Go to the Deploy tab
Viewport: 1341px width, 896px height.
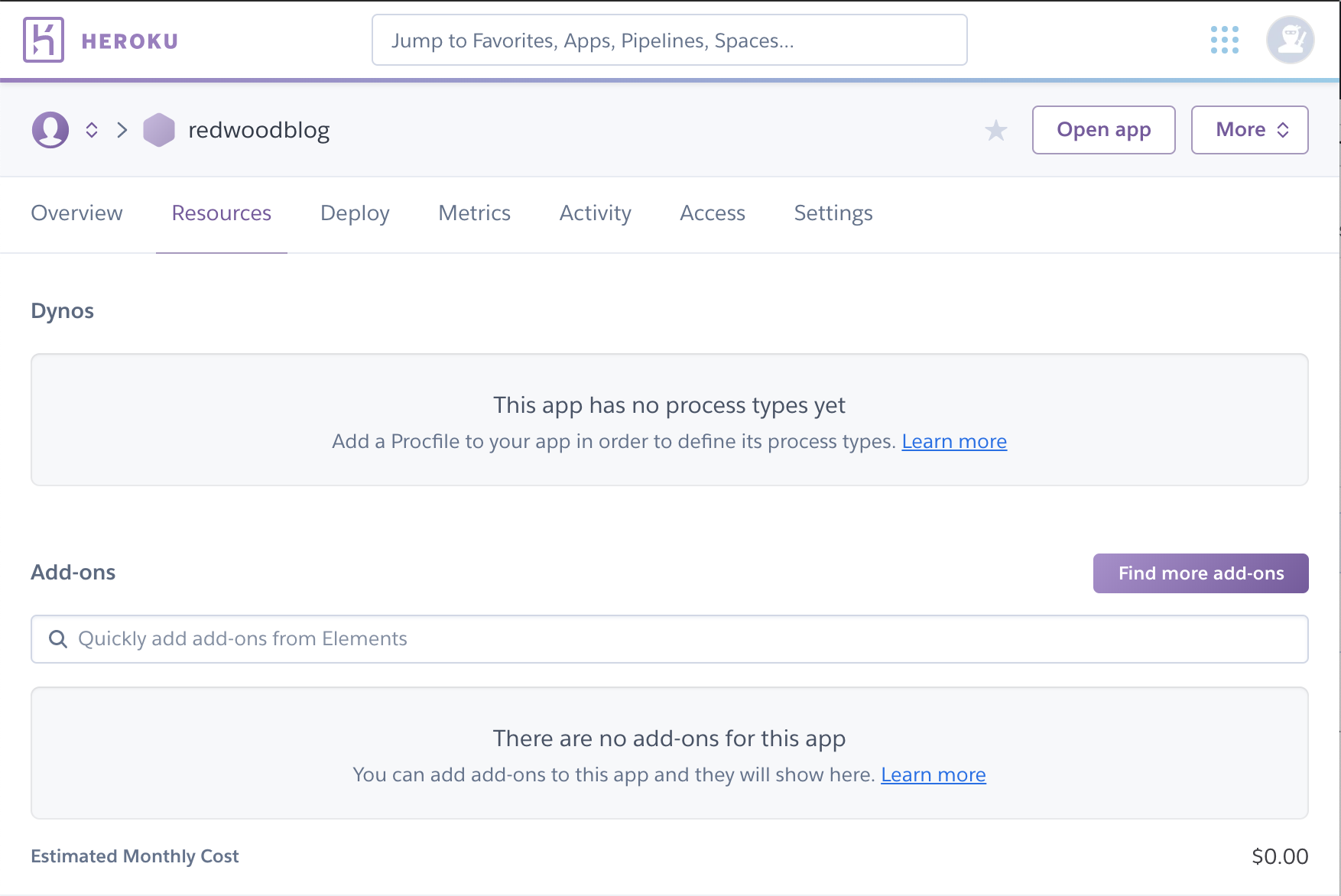point(355,213)
